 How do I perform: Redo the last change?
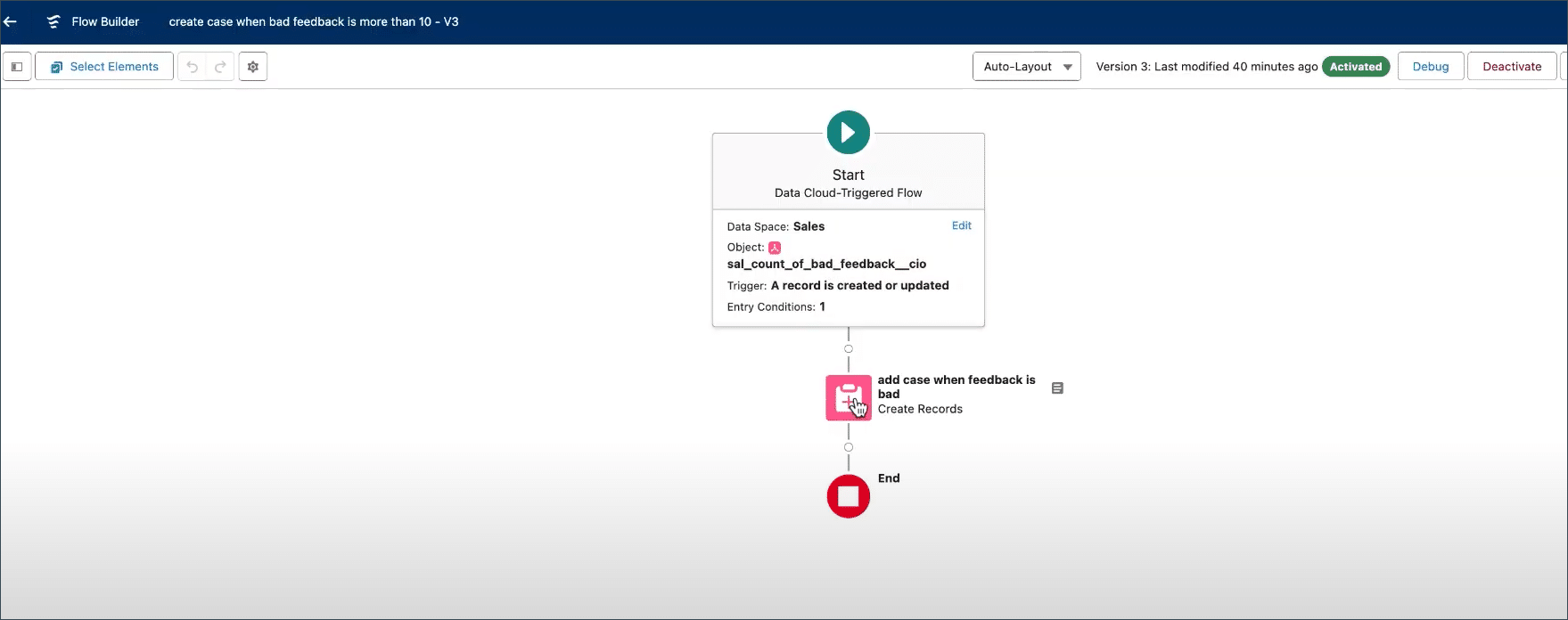pyautogui.click(x=220, y=67)
